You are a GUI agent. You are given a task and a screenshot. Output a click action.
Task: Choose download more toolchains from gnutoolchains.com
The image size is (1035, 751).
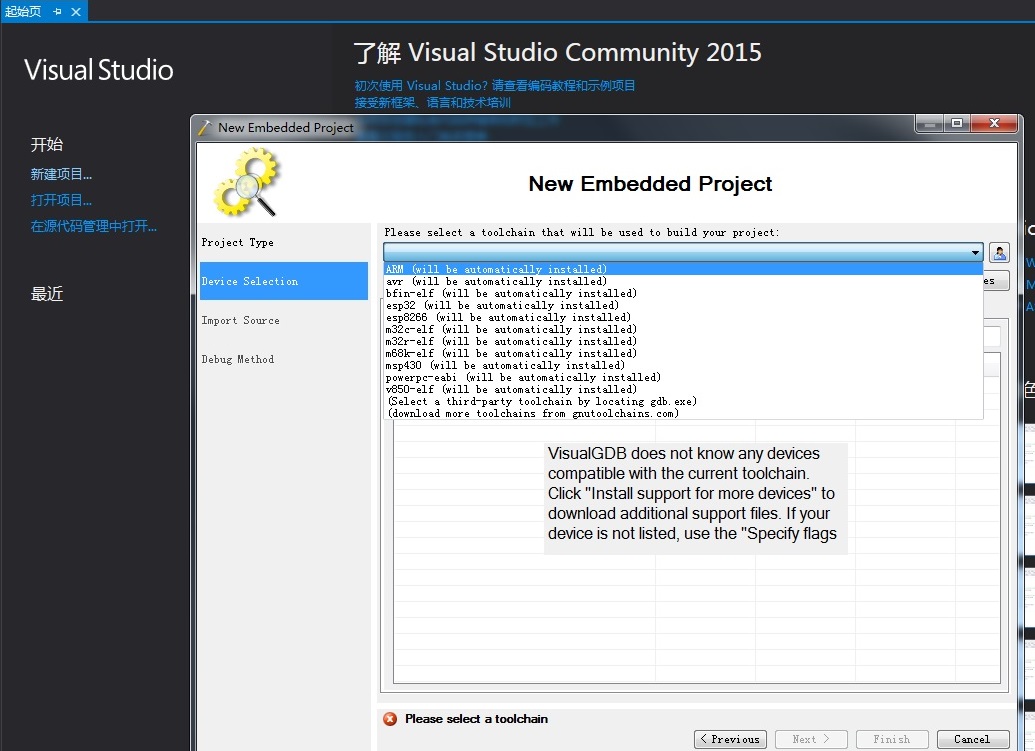[683, 413]
